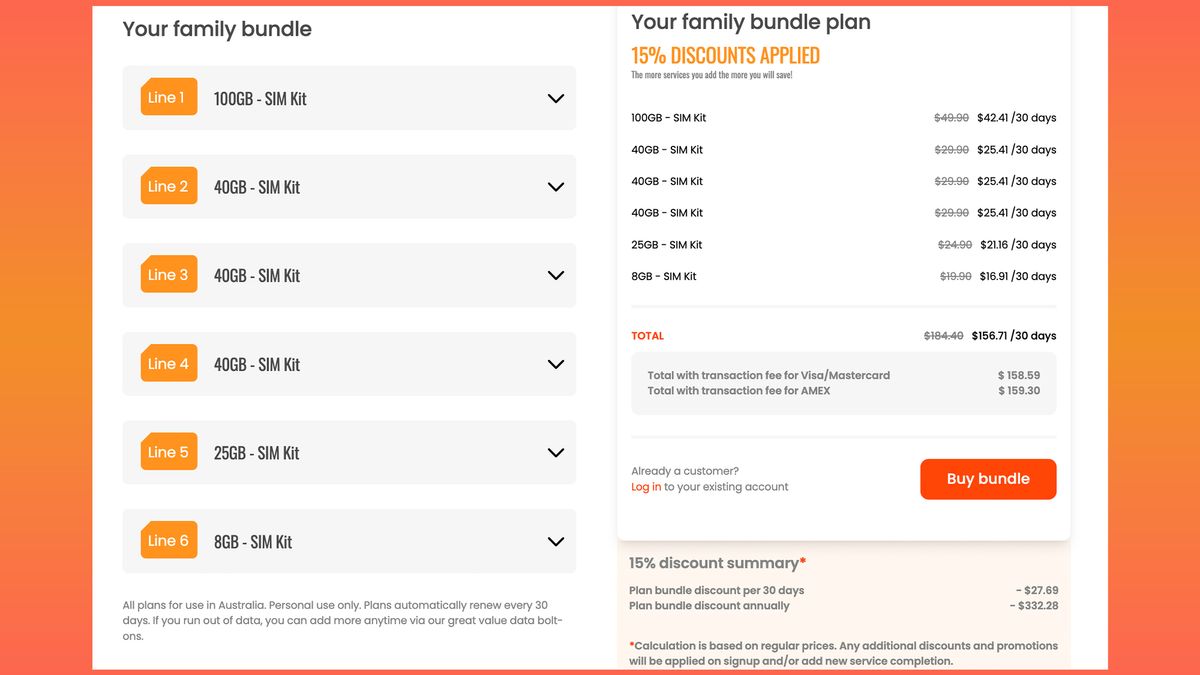Expand the Line 2 40GB plan chevron

pyautogui.click(x=556, y=187)
